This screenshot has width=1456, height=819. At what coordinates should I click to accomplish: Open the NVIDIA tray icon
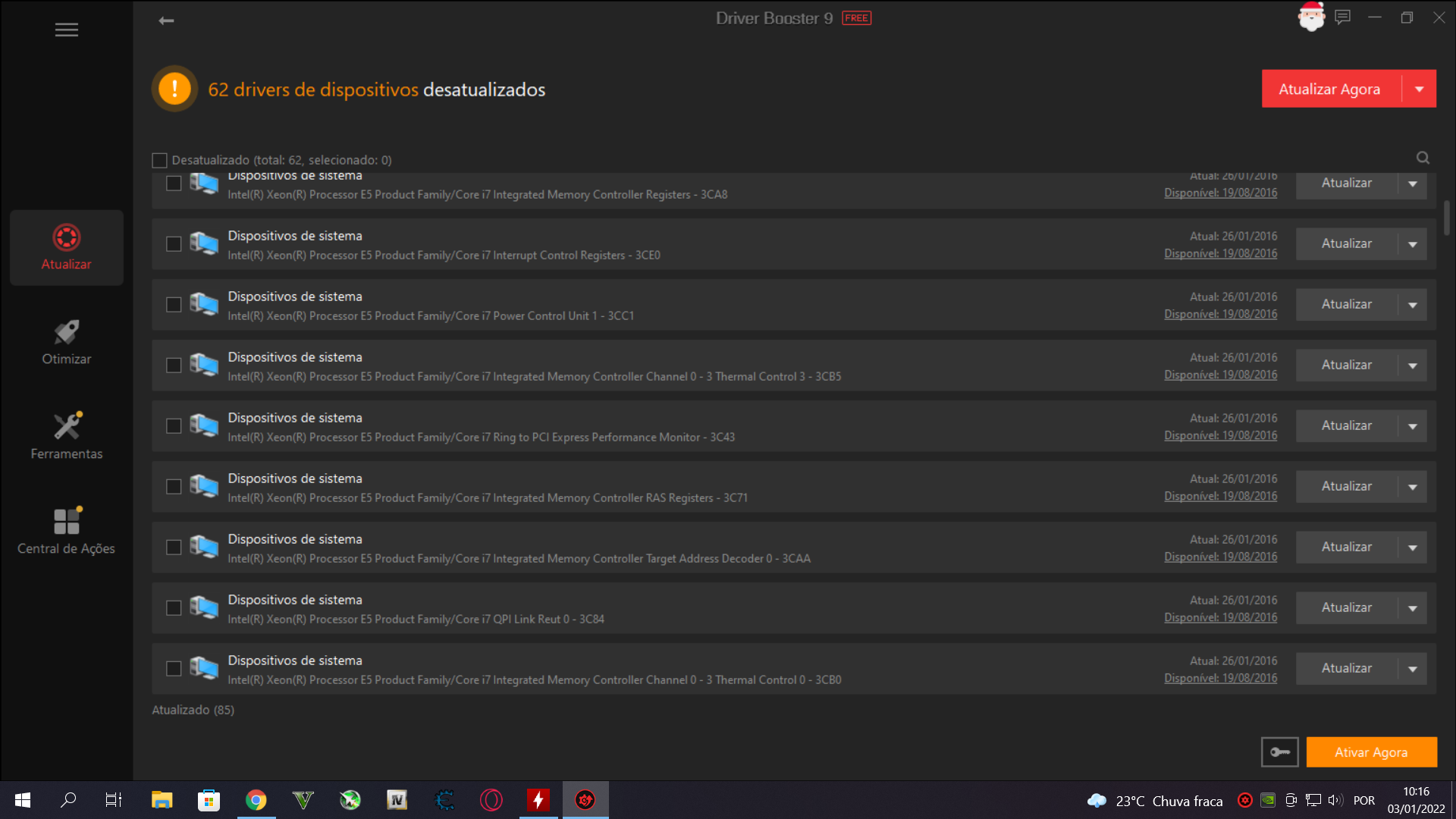1268,800
